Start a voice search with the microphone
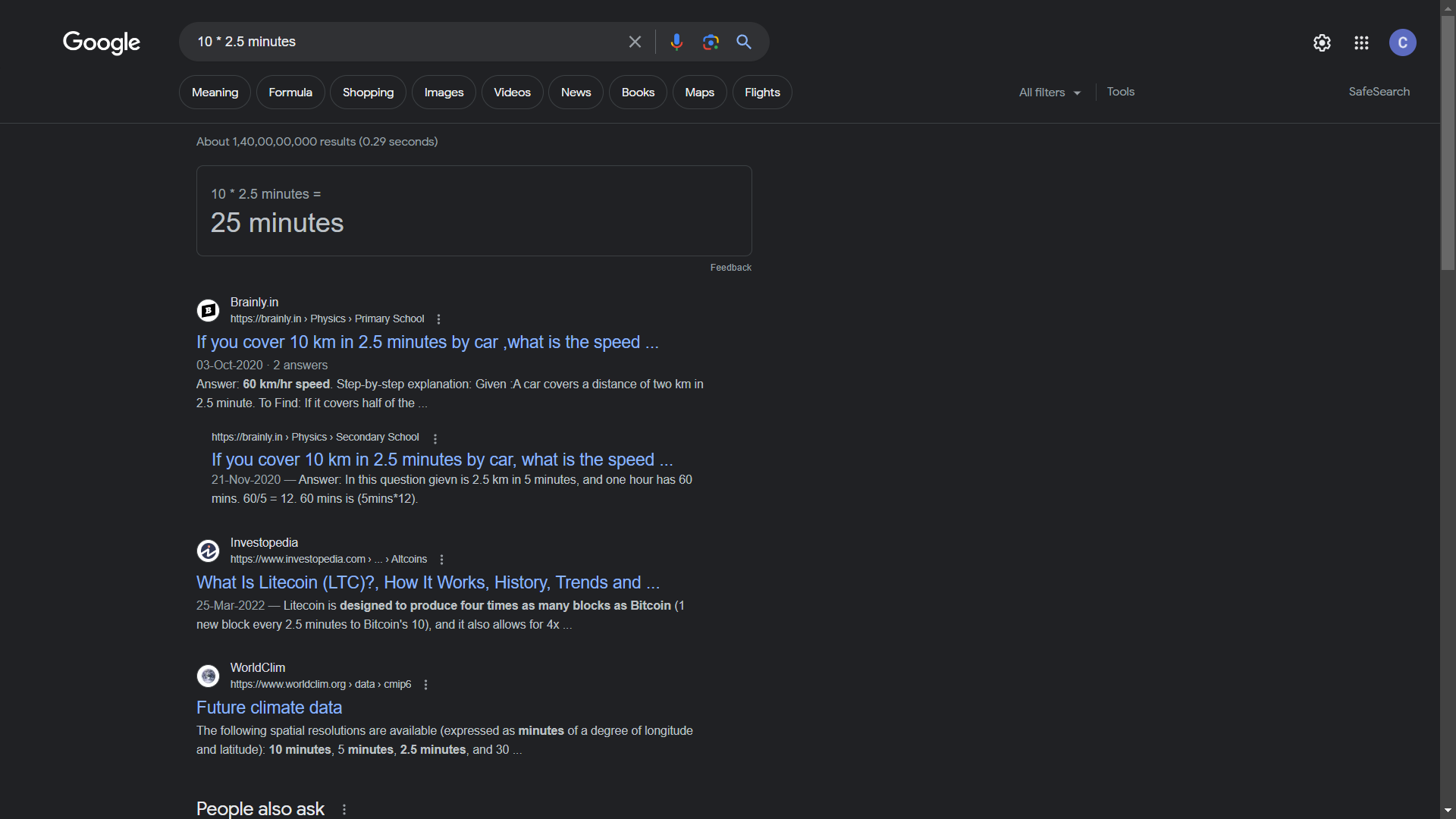This screenshot has height=819, width=1456. 676,42
